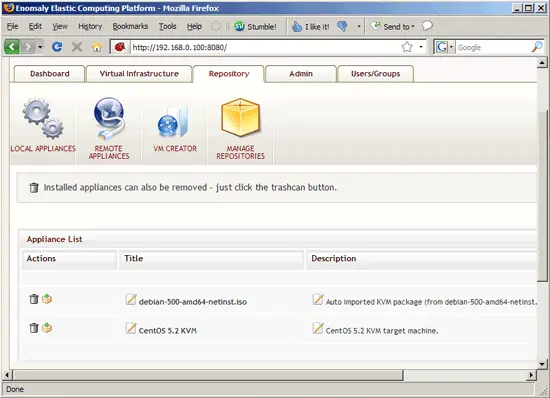The image size is (550, 398).
Task: Edit the debian-500-amd64-netinst.iso title pencil icon
Action: (x=131, y=299)
